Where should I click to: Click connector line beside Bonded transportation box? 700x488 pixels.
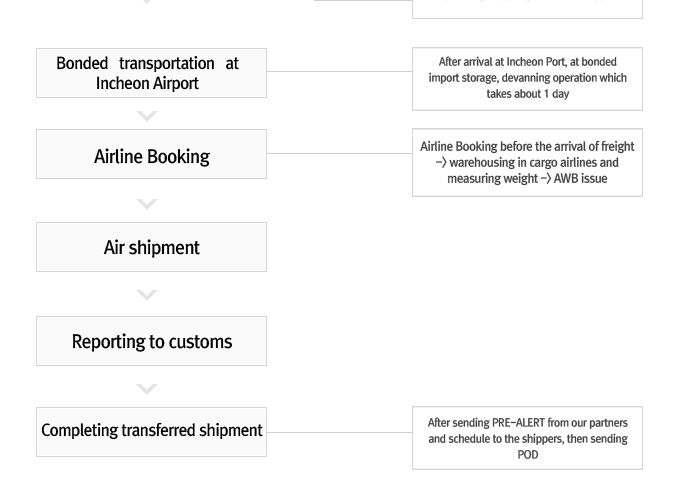[339, 71]
